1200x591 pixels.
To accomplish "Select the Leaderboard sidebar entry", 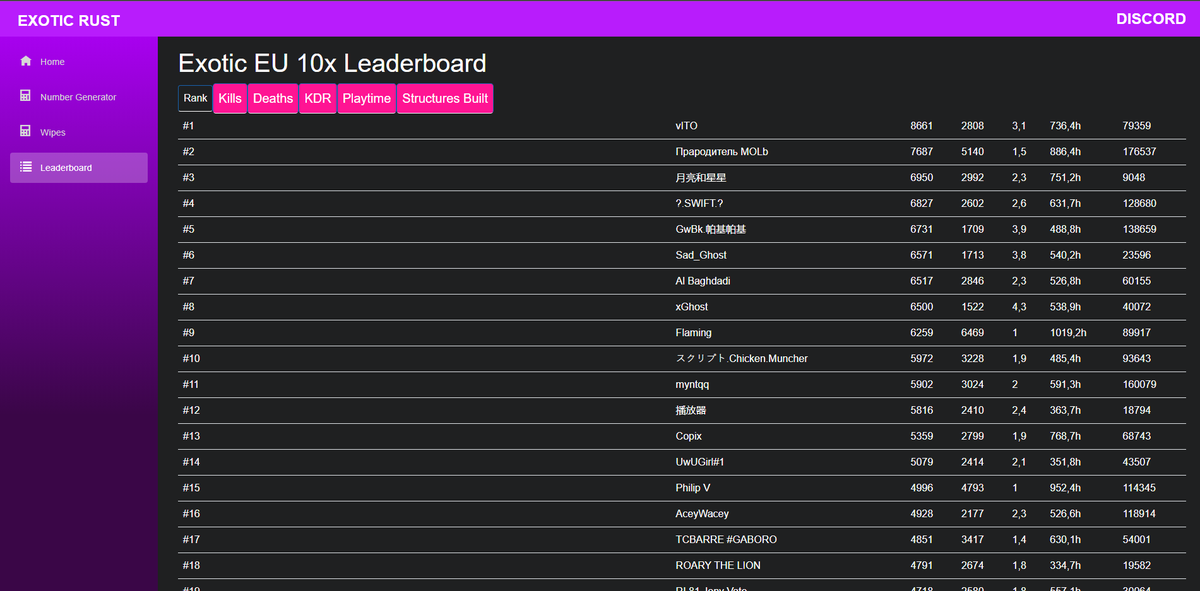I will pos(79,168).
